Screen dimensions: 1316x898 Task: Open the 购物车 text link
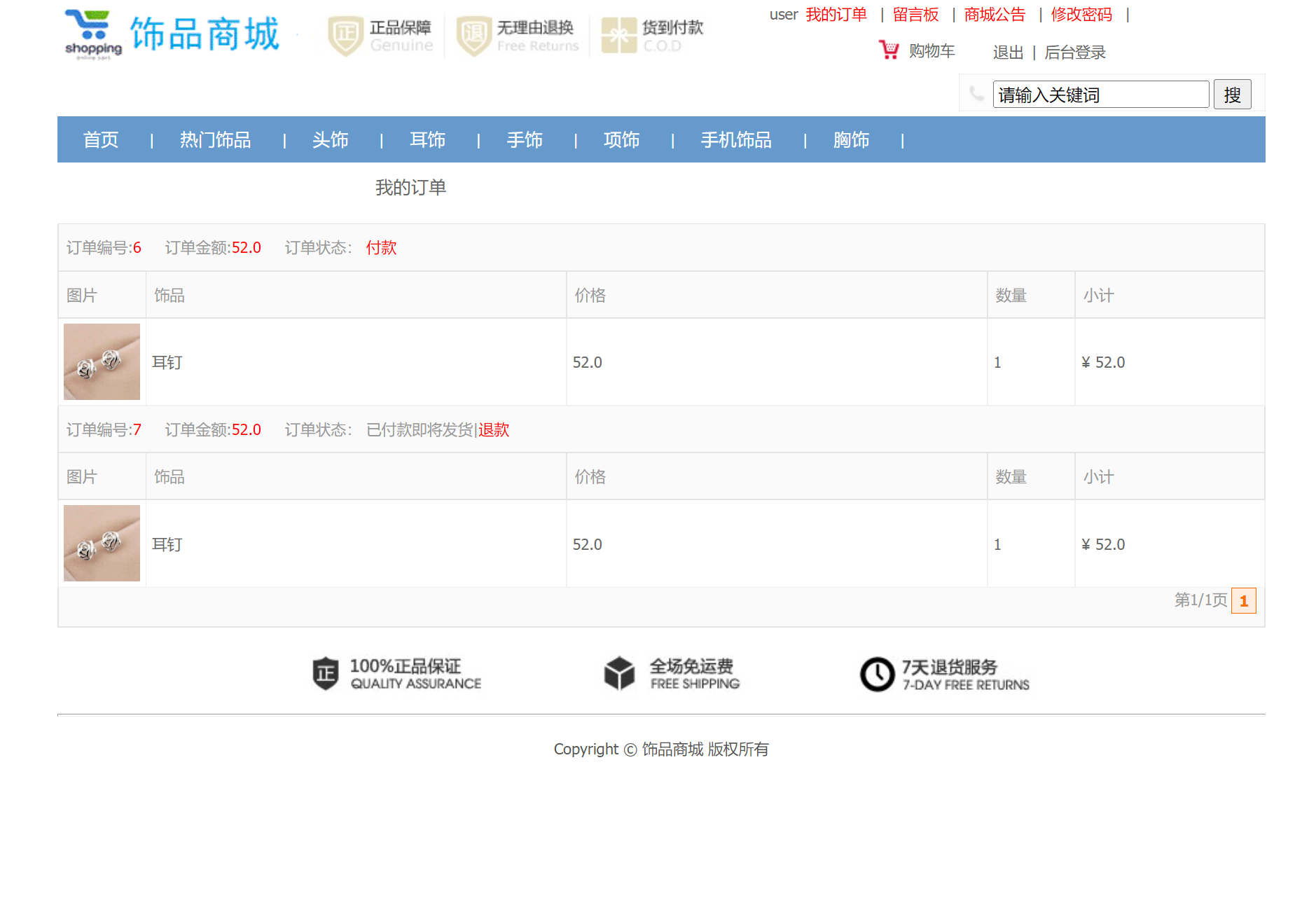[932, 51]
